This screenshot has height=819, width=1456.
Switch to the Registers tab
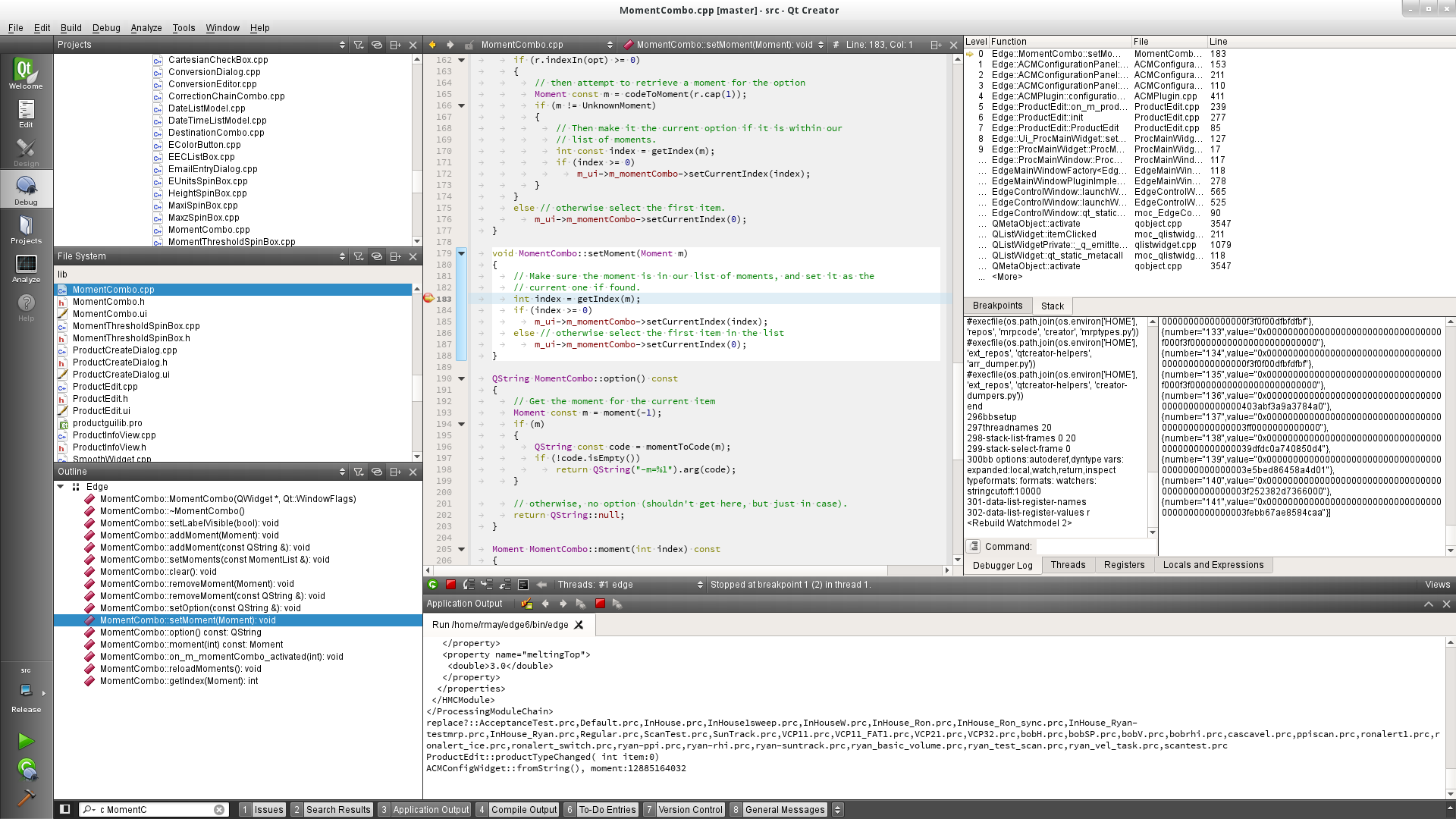pyautogui.click(x=1124, y=565)
